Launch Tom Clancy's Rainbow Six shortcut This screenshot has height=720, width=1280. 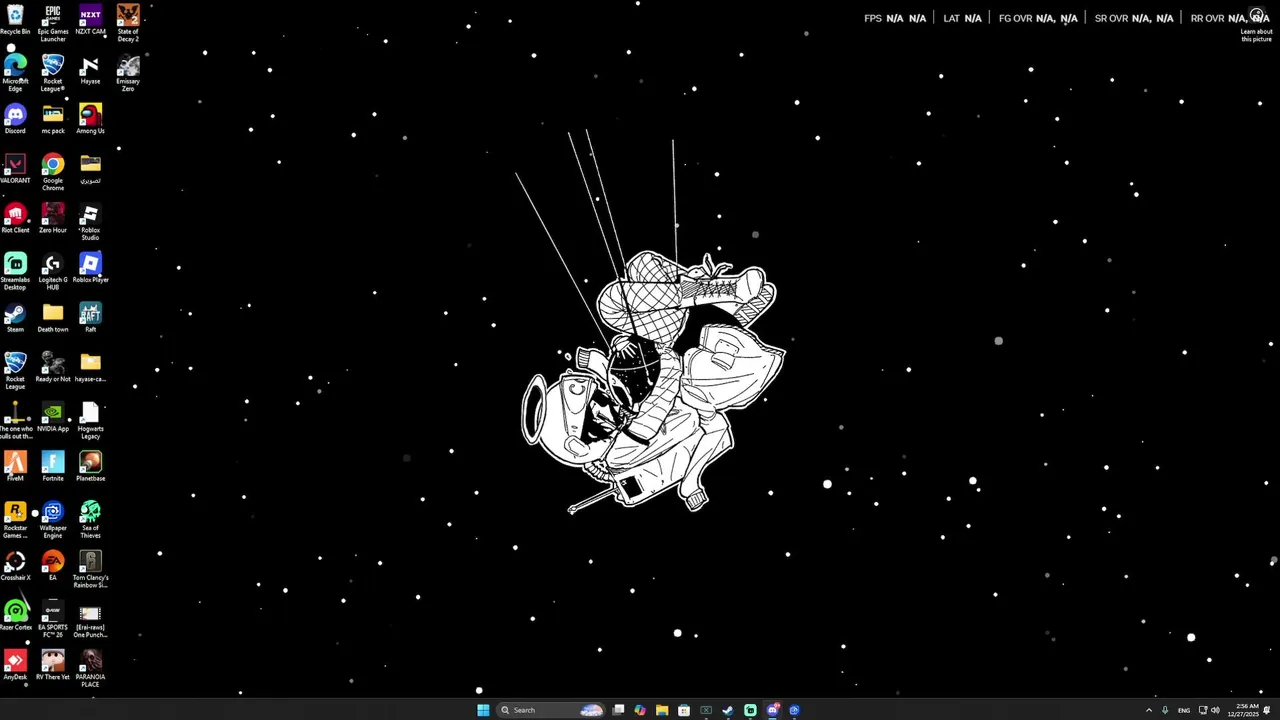click(x=90, y=570)
